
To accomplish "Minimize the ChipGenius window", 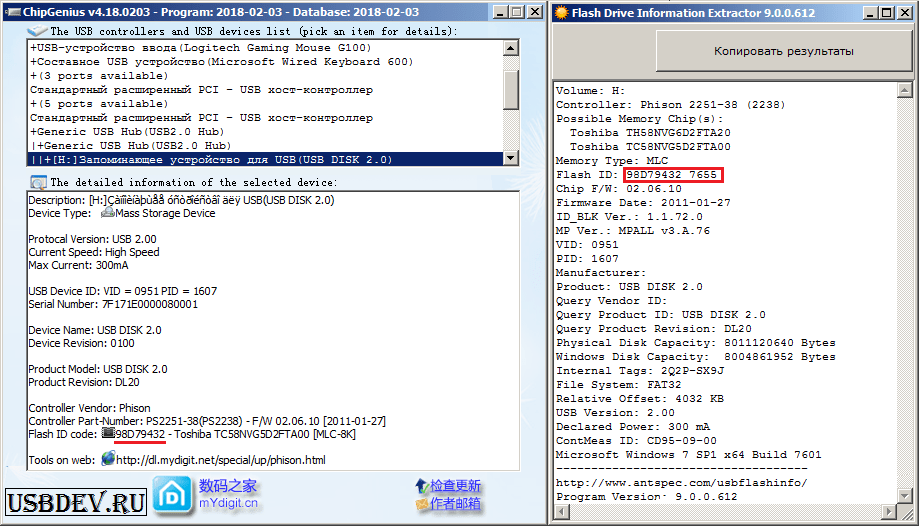I will 500,12.
